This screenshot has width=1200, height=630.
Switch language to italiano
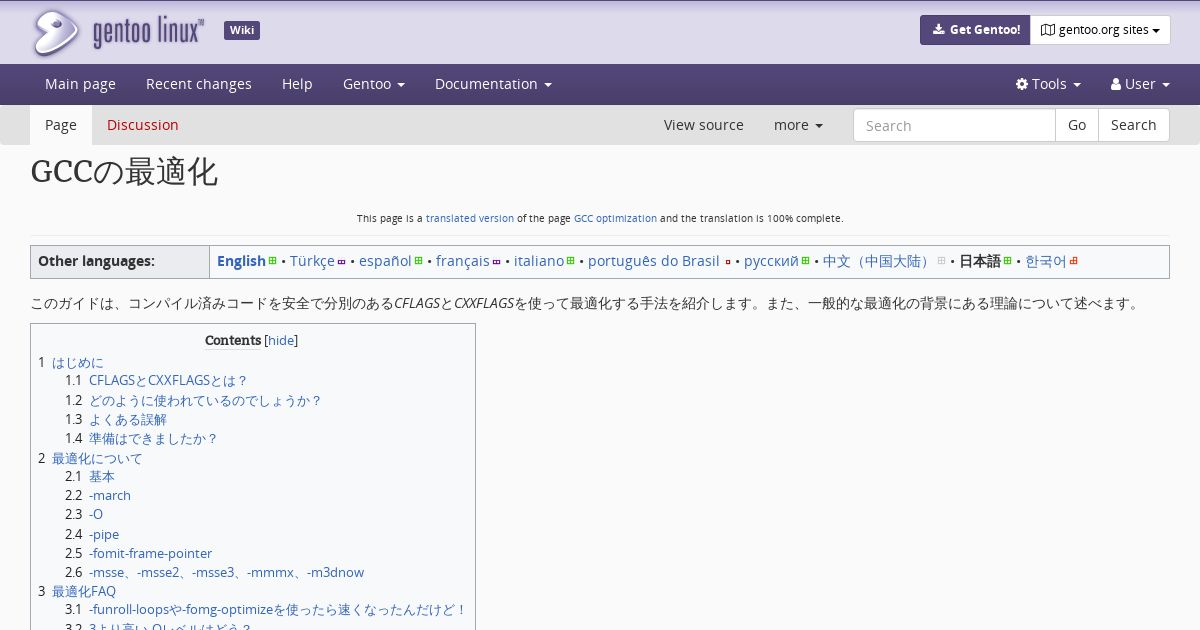(x=539, y=261)
